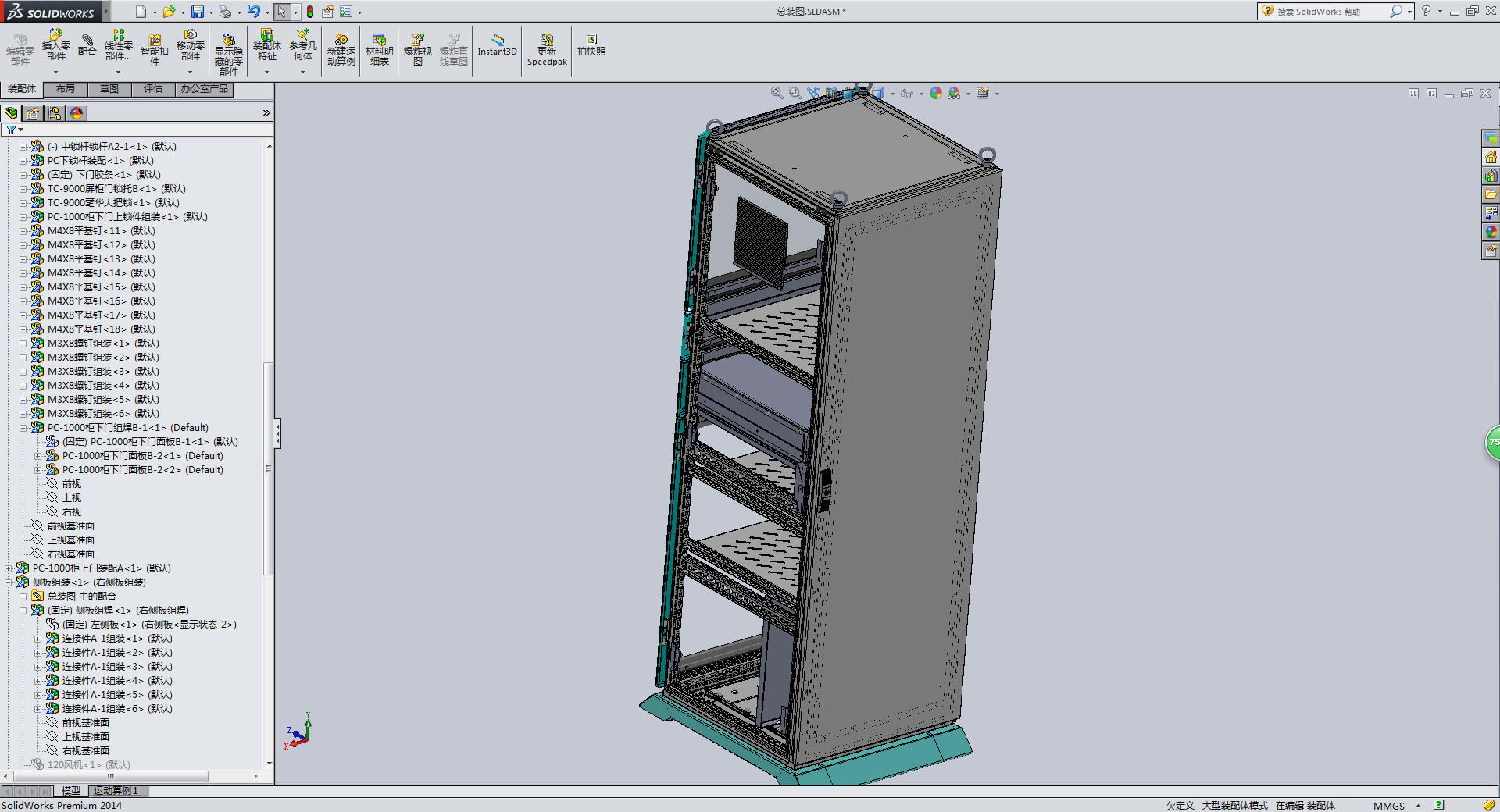Viewport: 1500px width, 812px height.
Task: Switch to the 评估 tab
Action: click(x=153, y=89)
